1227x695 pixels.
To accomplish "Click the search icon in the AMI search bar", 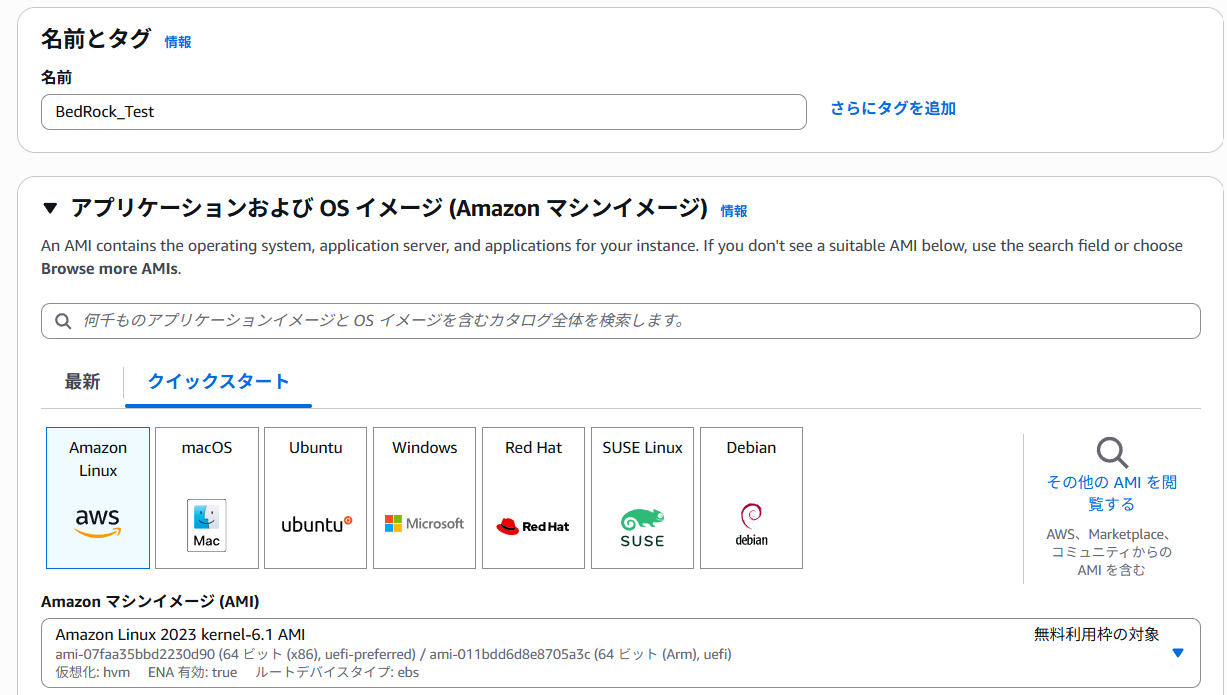I will pyautogui.click(x=63, y=320).
